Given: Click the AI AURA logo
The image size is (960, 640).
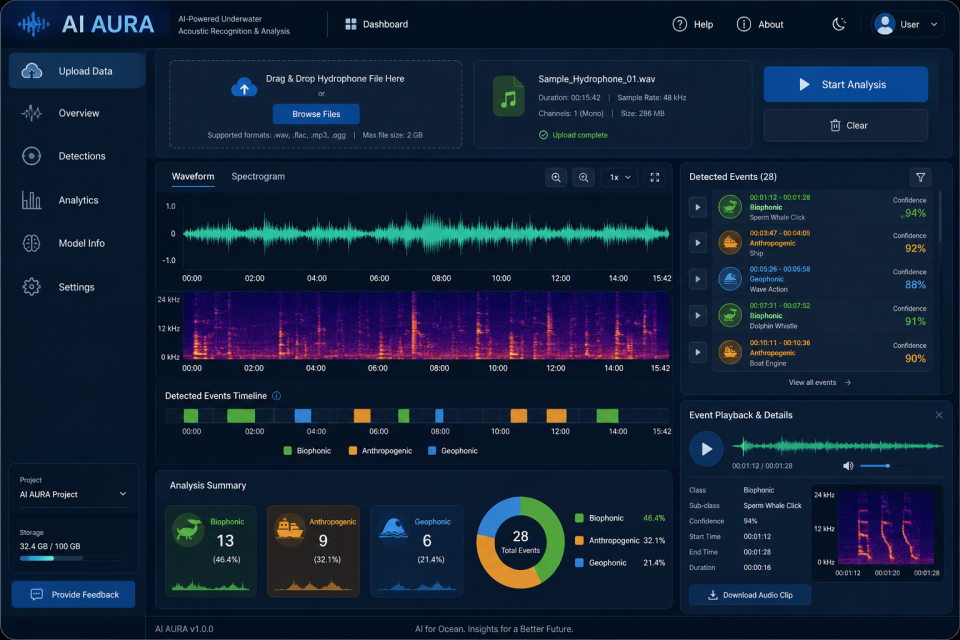Looking at the screenshot, I should pyautogui.click(x=86, y=24).
